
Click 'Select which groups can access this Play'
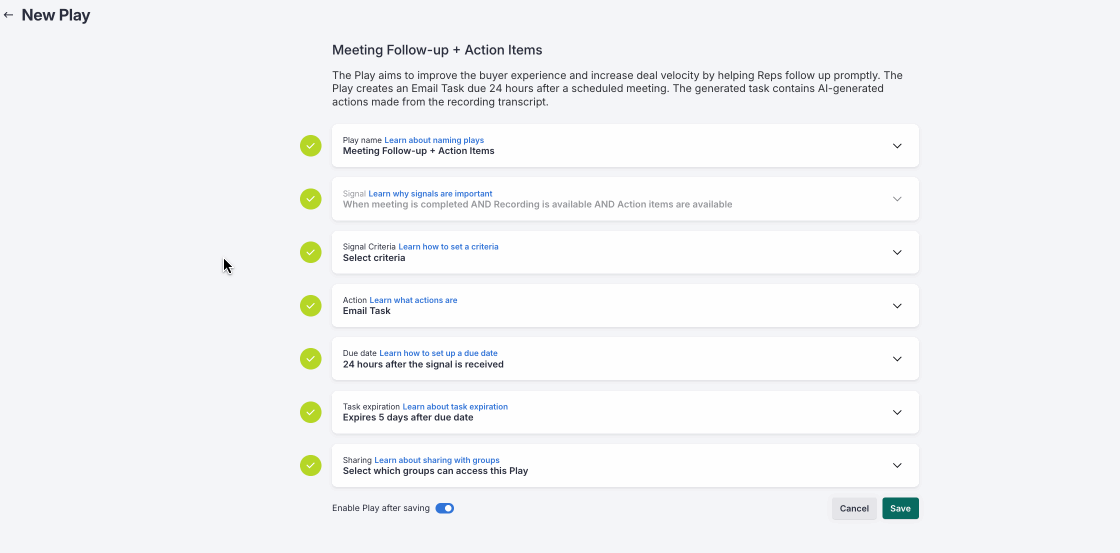435,471
